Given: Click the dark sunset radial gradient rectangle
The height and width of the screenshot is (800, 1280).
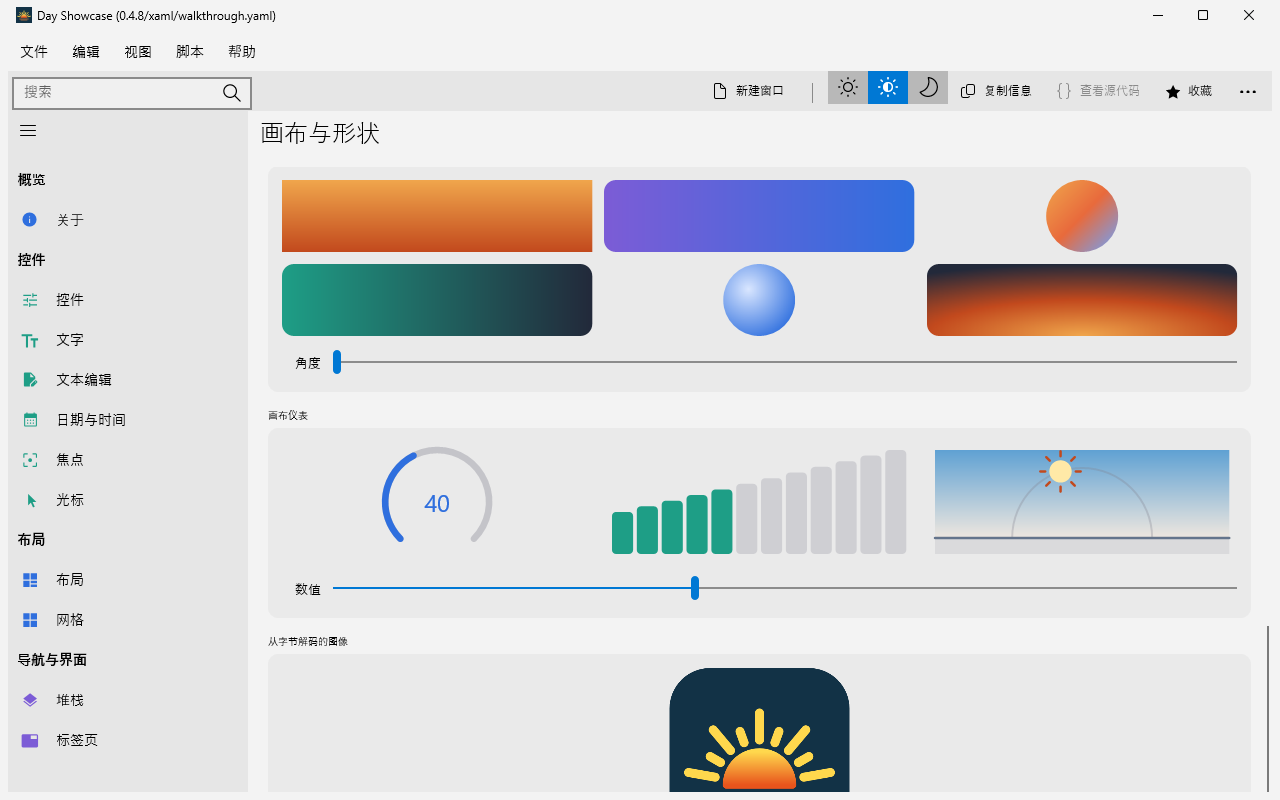Looking at the screenshot, I should click(1082, 300).
